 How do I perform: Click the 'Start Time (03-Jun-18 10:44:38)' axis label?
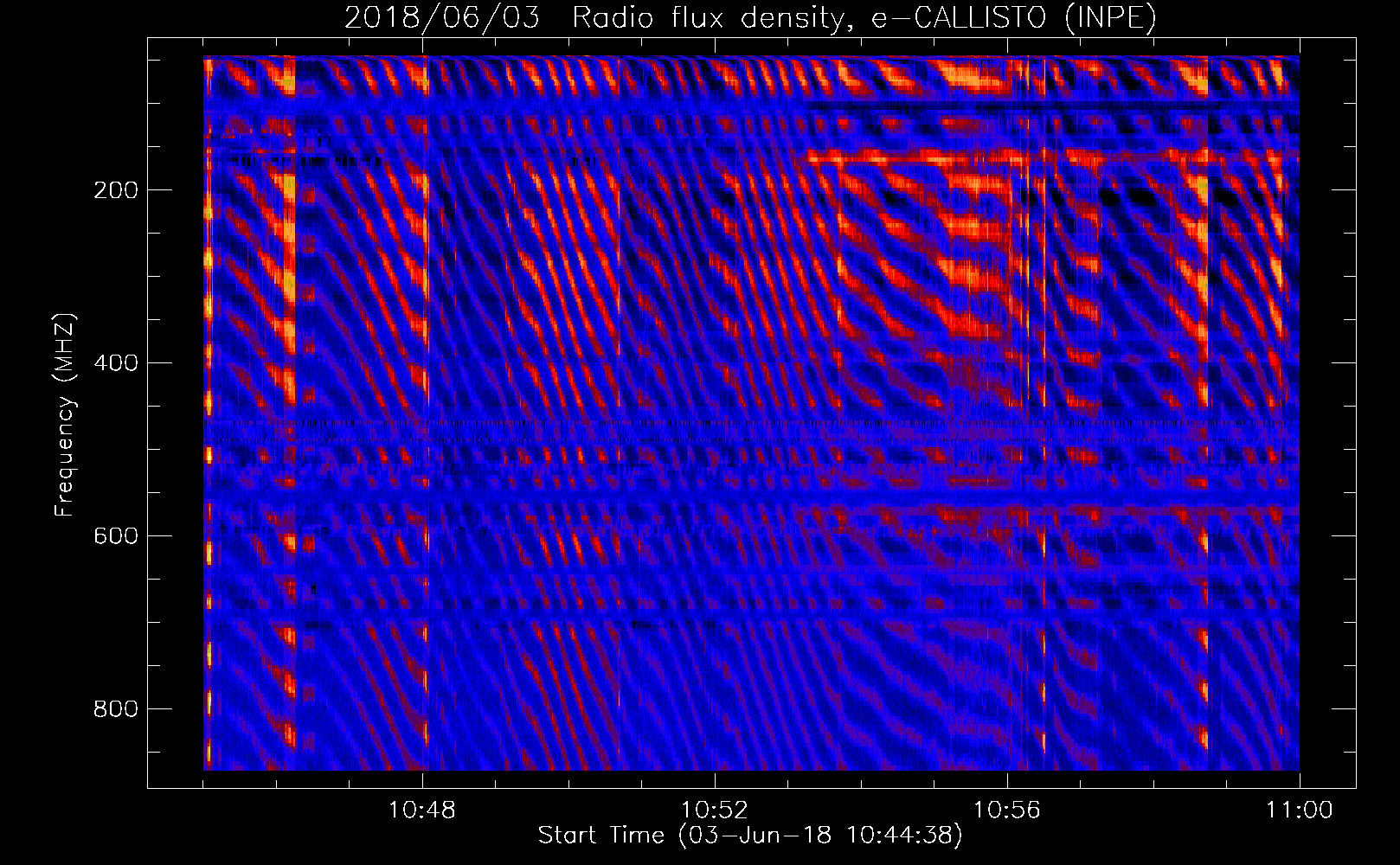tap(750, 836)
